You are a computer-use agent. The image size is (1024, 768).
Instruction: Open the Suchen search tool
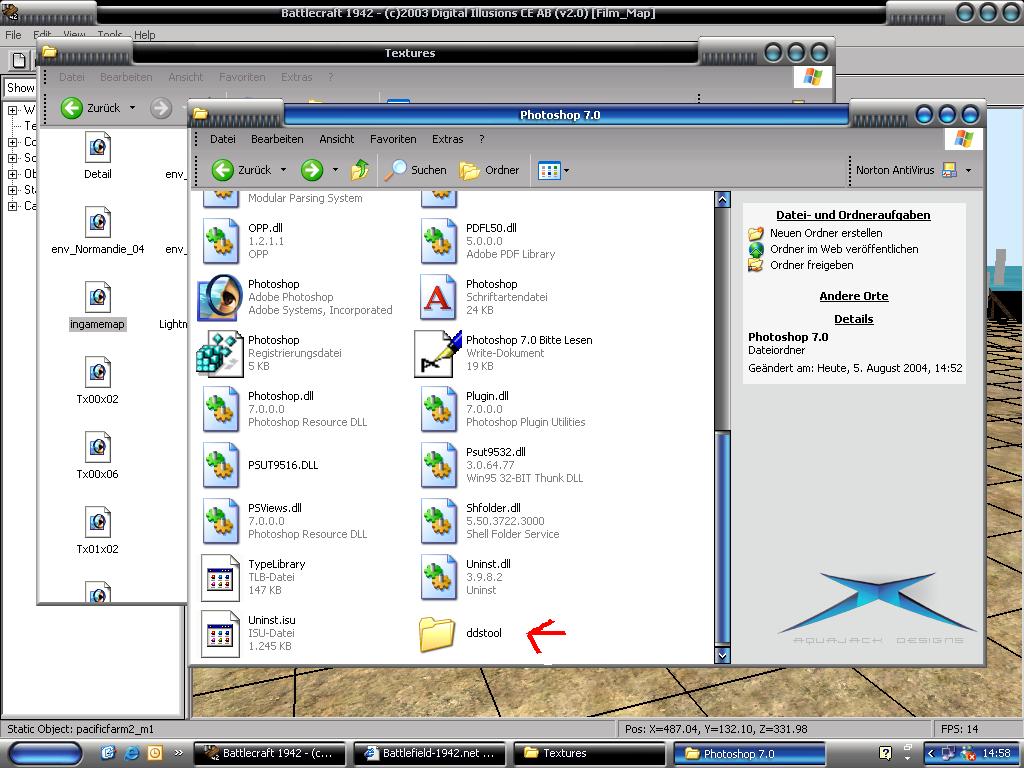(415, 170)
